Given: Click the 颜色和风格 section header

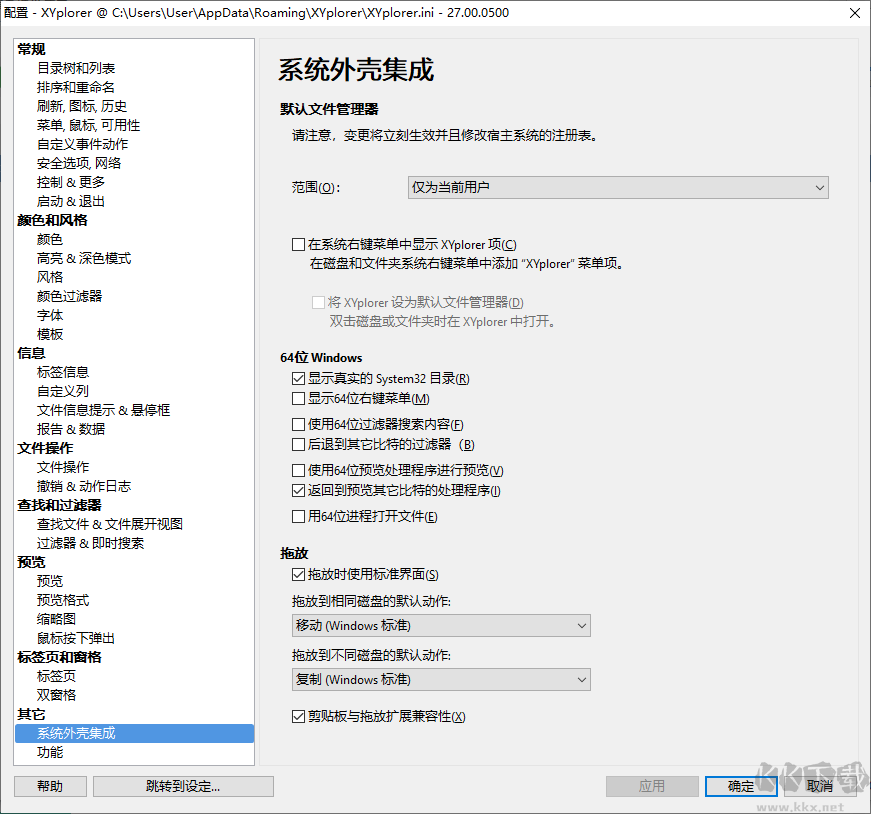Looking at the screenshot, I should coord(52,221).
